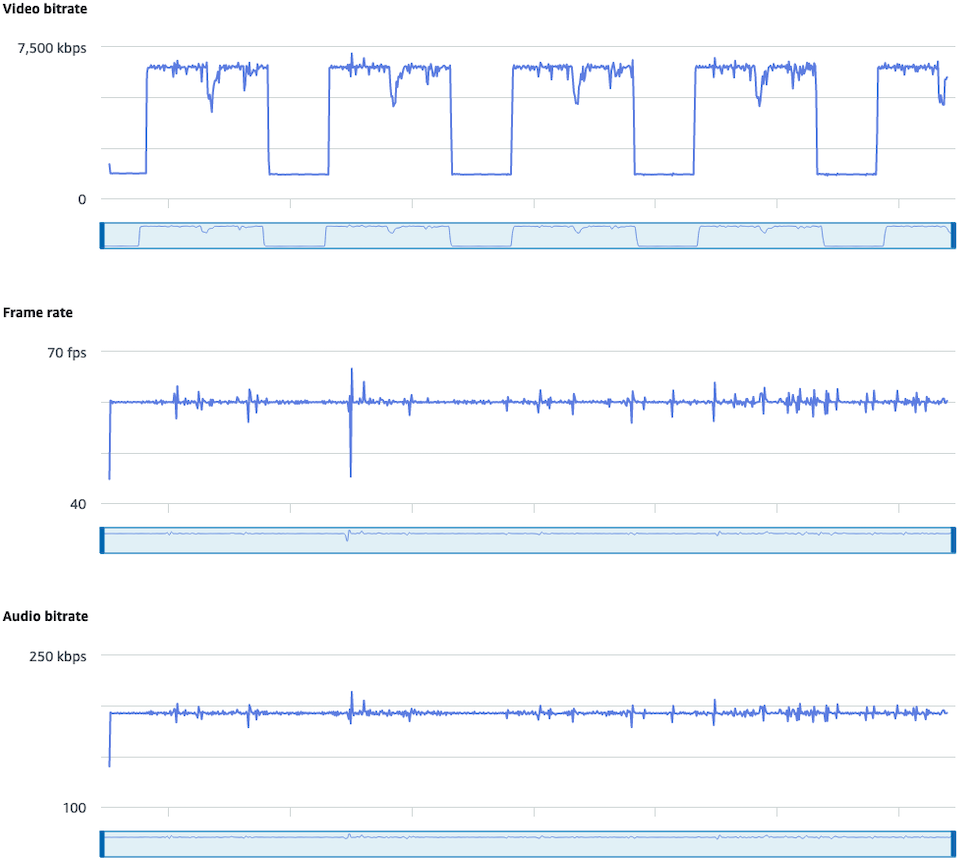Grab the right handle of the video bitrate brush
958x862 pixels.
tap(953, 234)
